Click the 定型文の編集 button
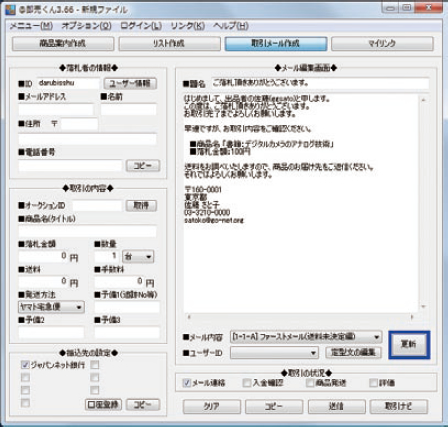448x427 pixels. [x=353, y=352]
